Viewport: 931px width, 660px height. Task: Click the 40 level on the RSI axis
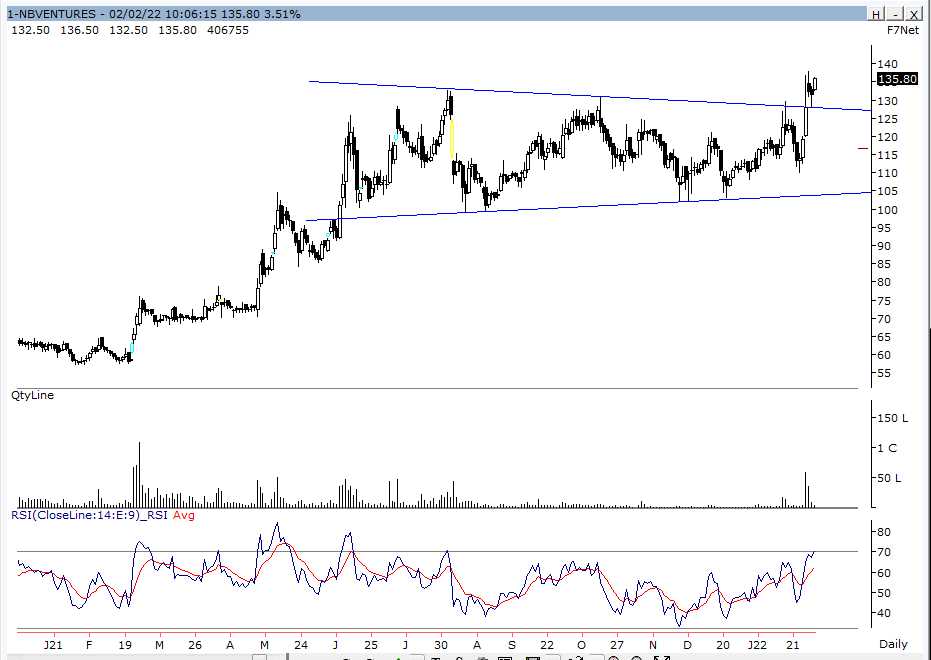884,613
